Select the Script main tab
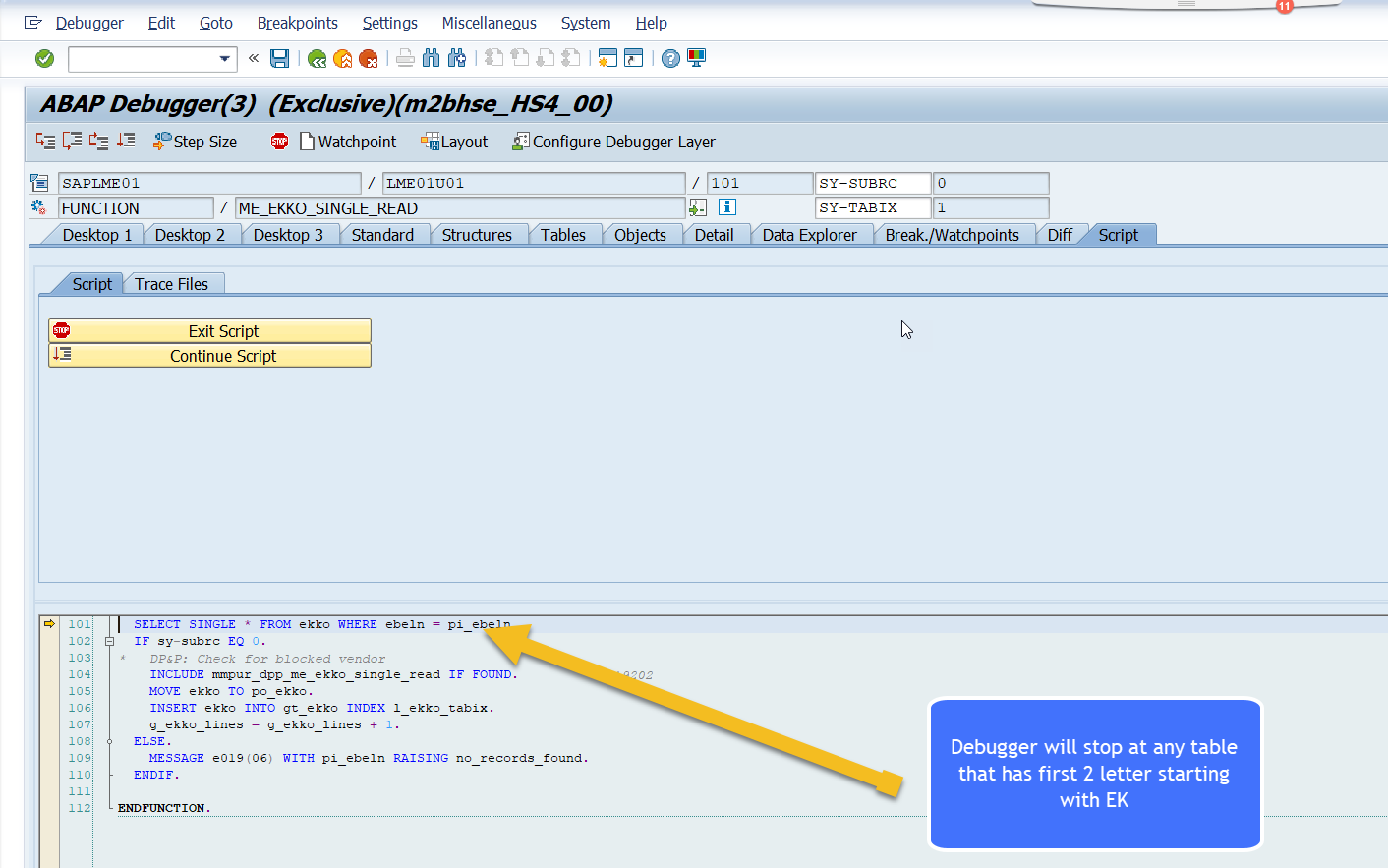 pyautogui.click(x=1118, y=235)
